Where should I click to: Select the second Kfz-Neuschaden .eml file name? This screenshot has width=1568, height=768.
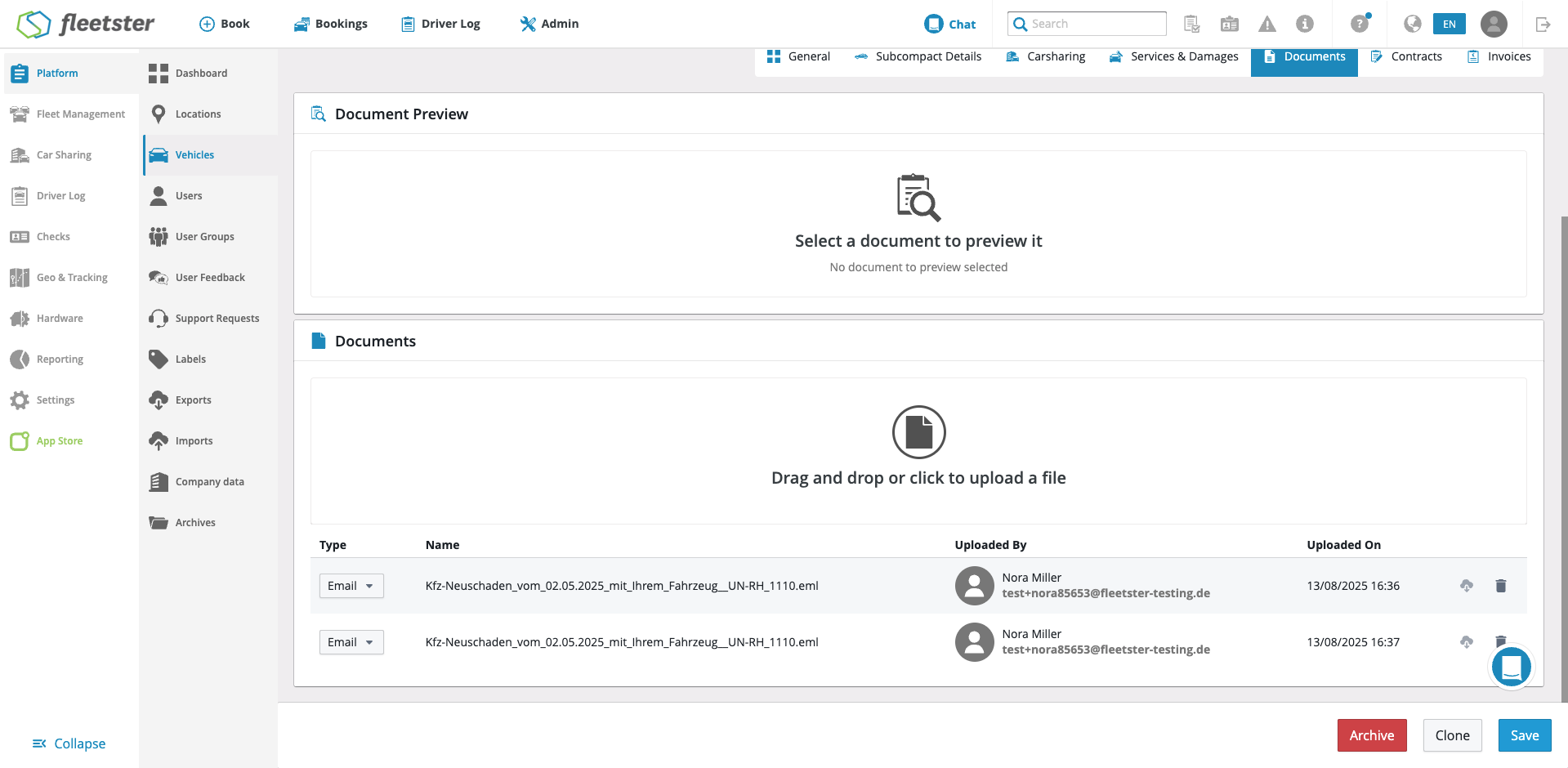point(622,642)
